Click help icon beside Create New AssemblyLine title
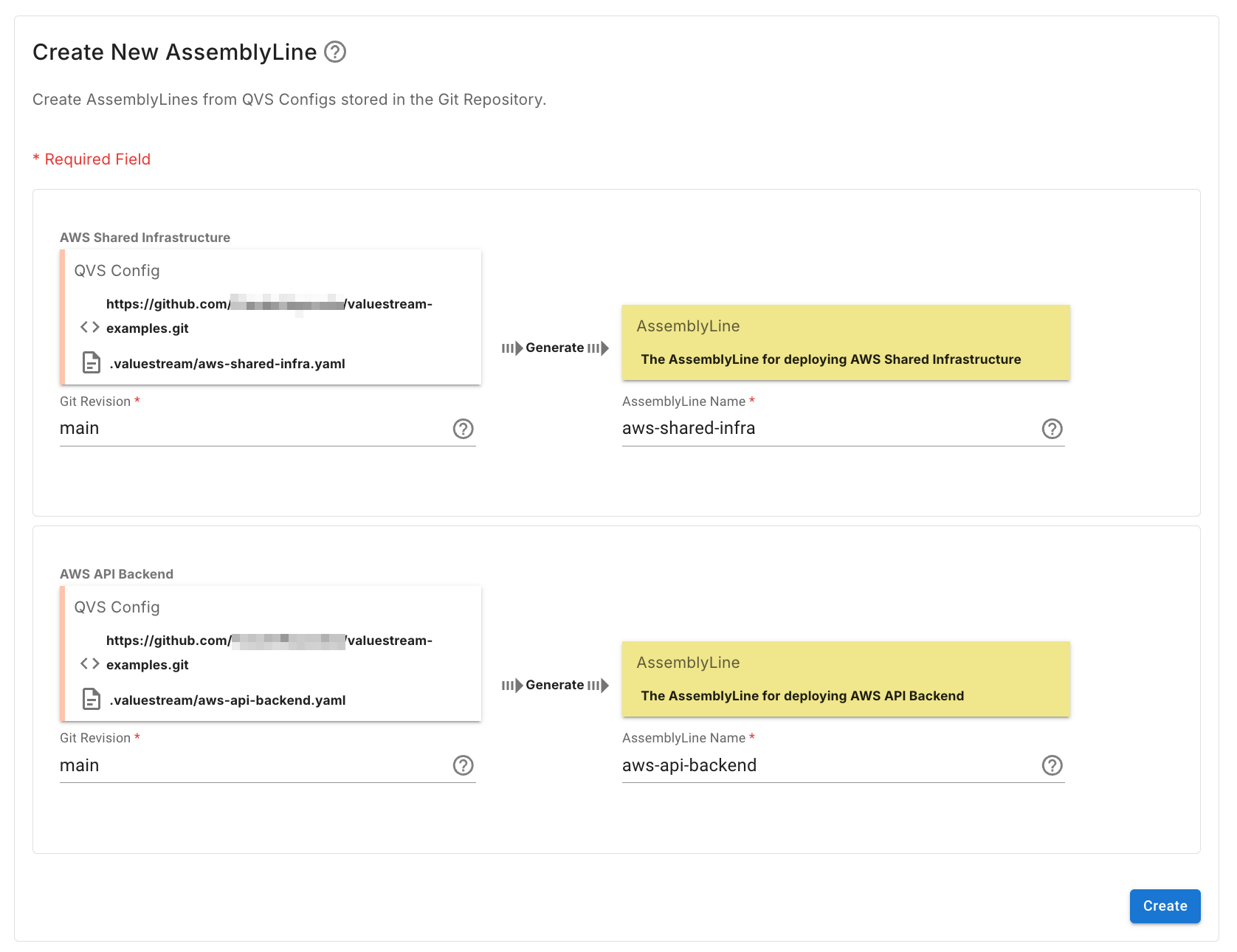Viewport: 1237px width, 952px height. (x=335, y=52)
